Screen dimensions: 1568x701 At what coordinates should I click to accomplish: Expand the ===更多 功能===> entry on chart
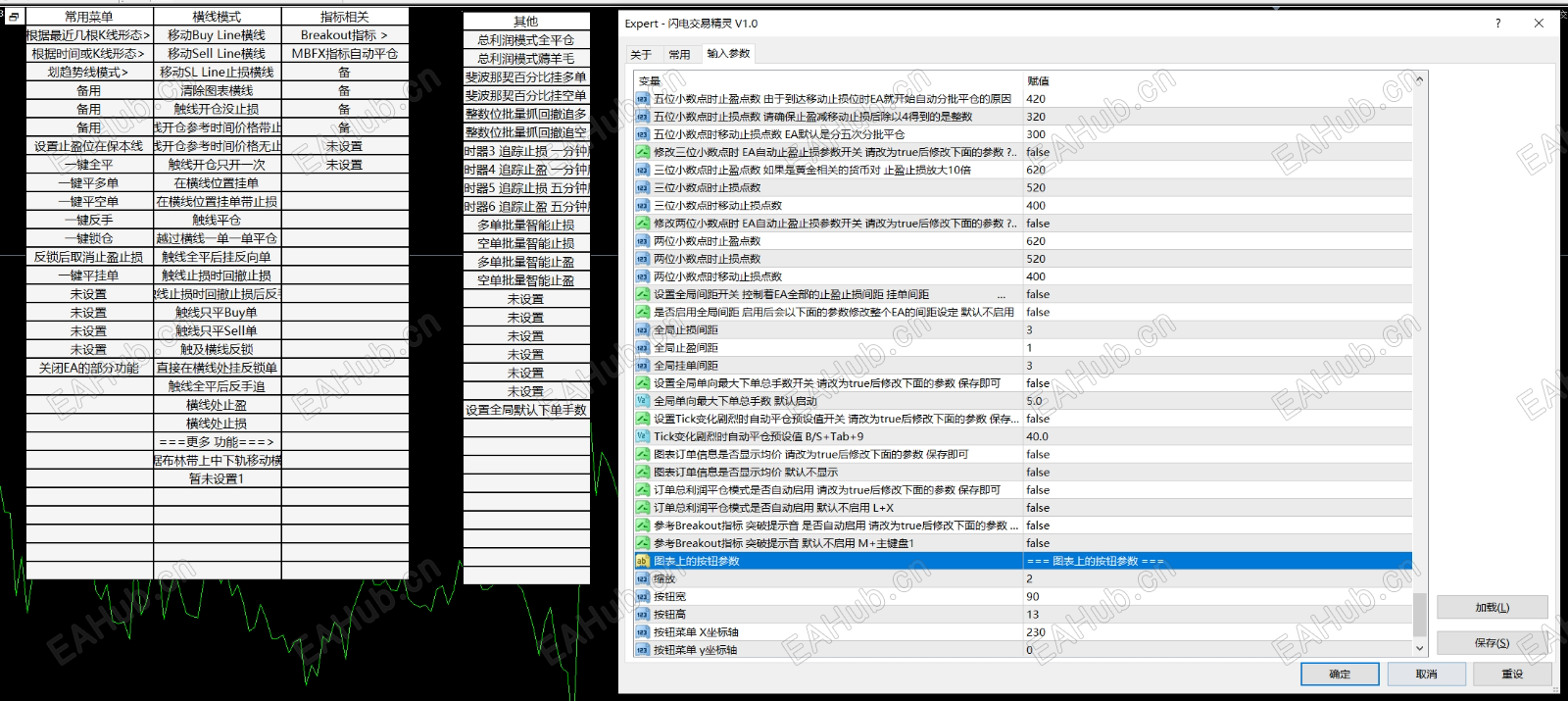[217, 442]
